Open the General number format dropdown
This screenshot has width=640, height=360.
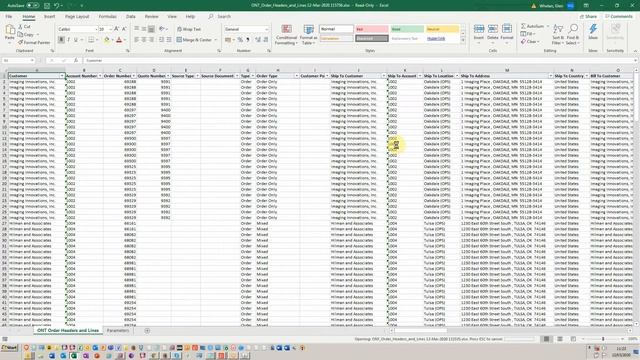point(267,29)
